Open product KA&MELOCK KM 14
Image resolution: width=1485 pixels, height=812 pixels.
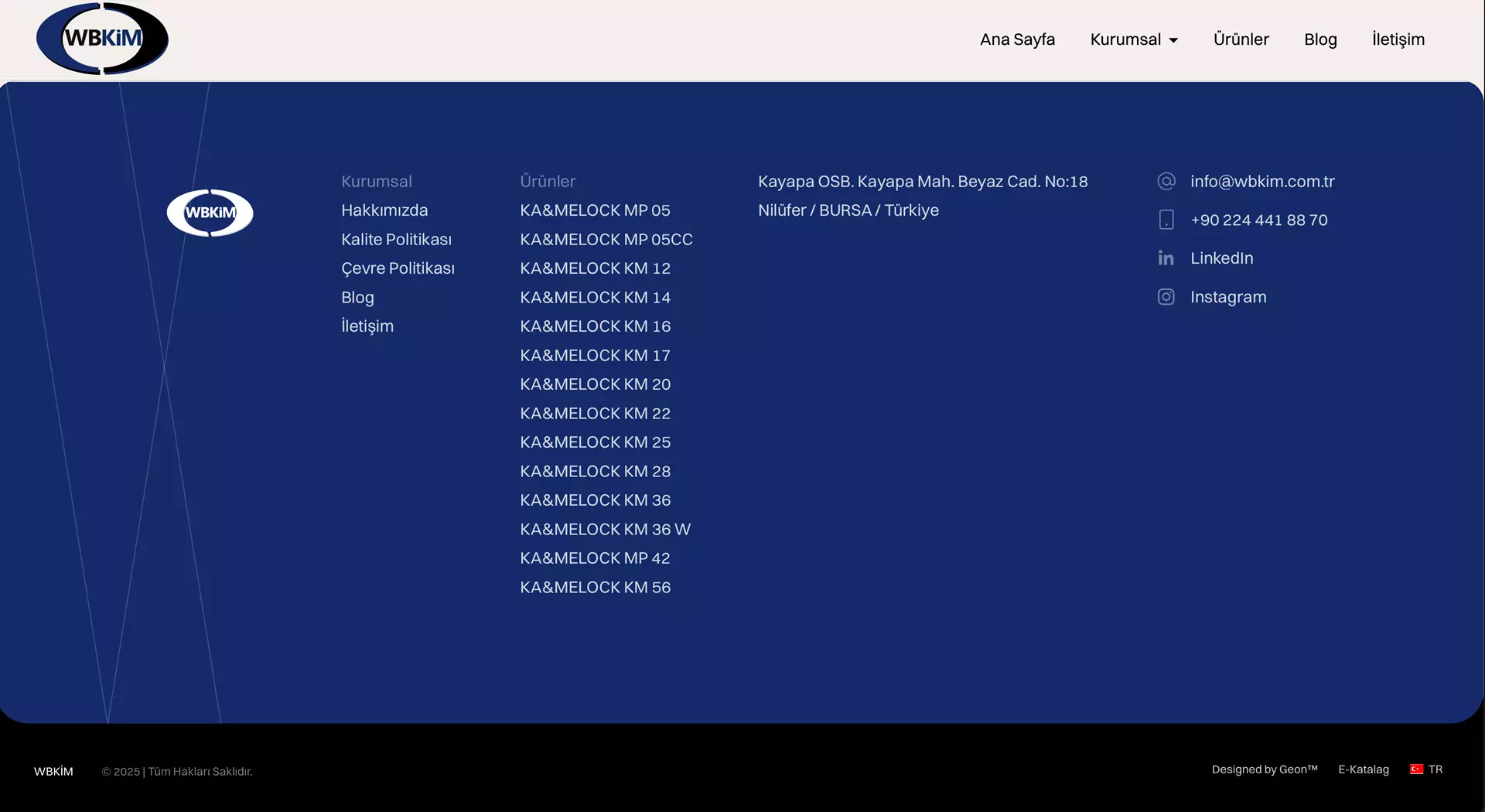point(595,298)
